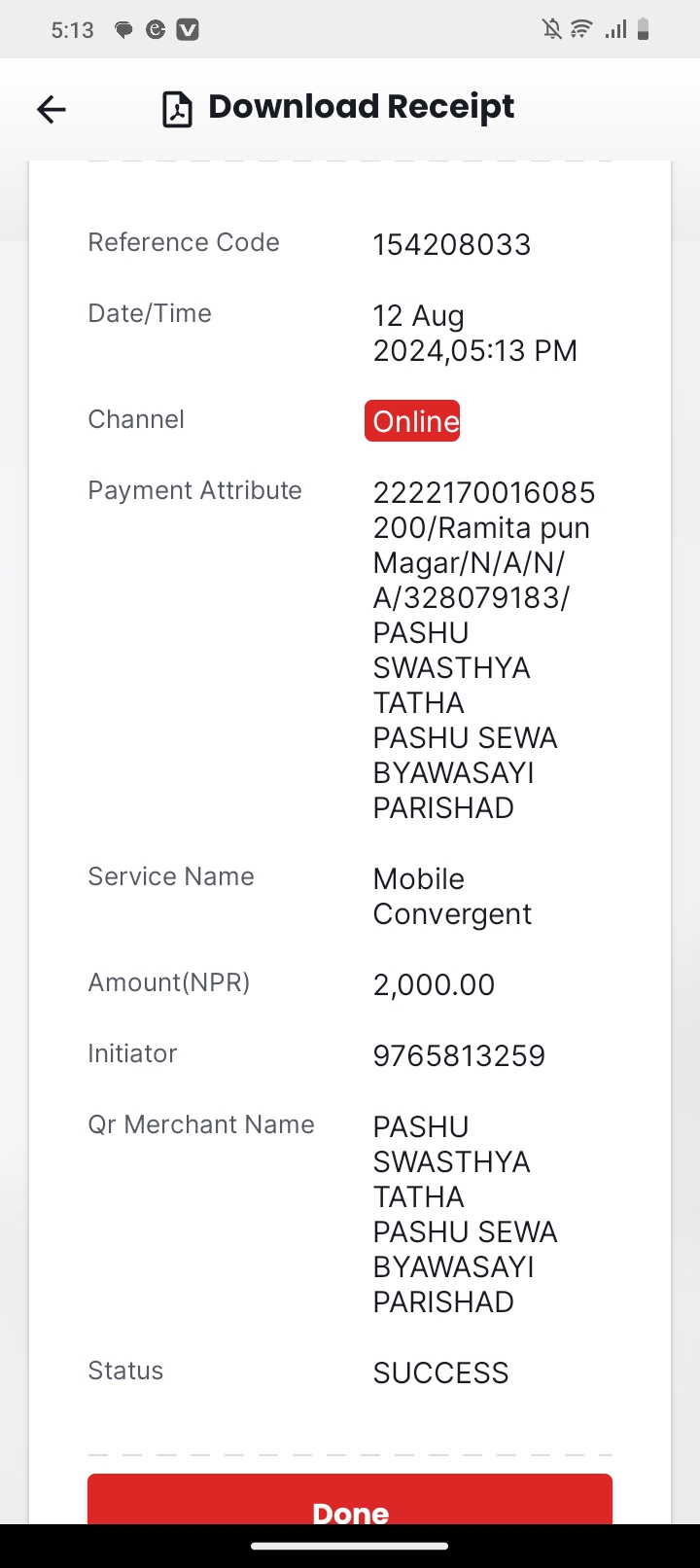Tap the Download Receipt title text
The width and height of the screenshot is (700, 1568).
(362, 107)
